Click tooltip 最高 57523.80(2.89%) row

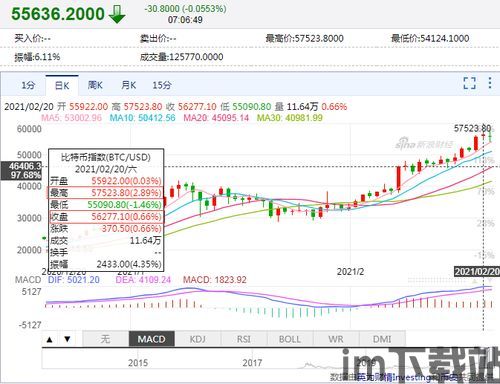pos(106,193)
